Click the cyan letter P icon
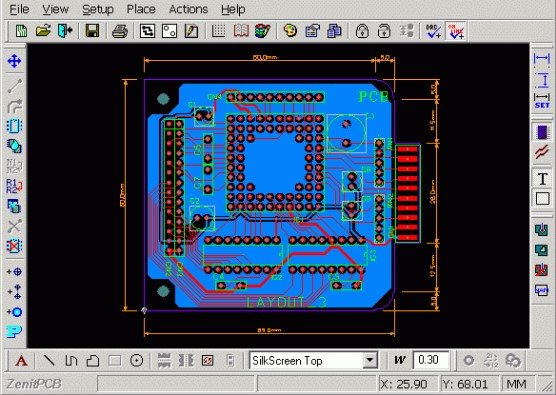 click(x=14, y=332)
